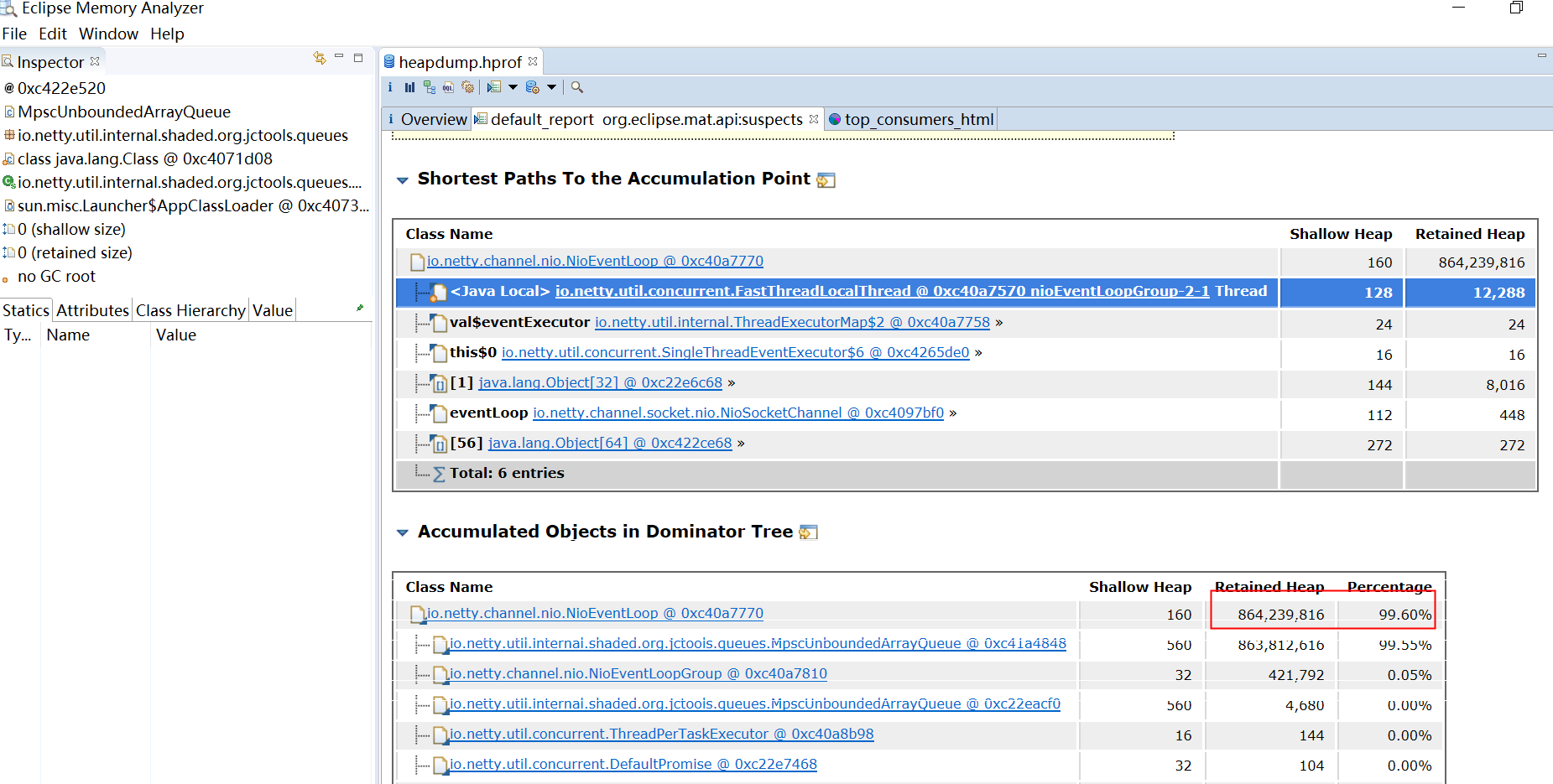Click the Total 6 entries sum icon
The image size is (1553, 784).
pyautogui.click(x=439, y=474)
